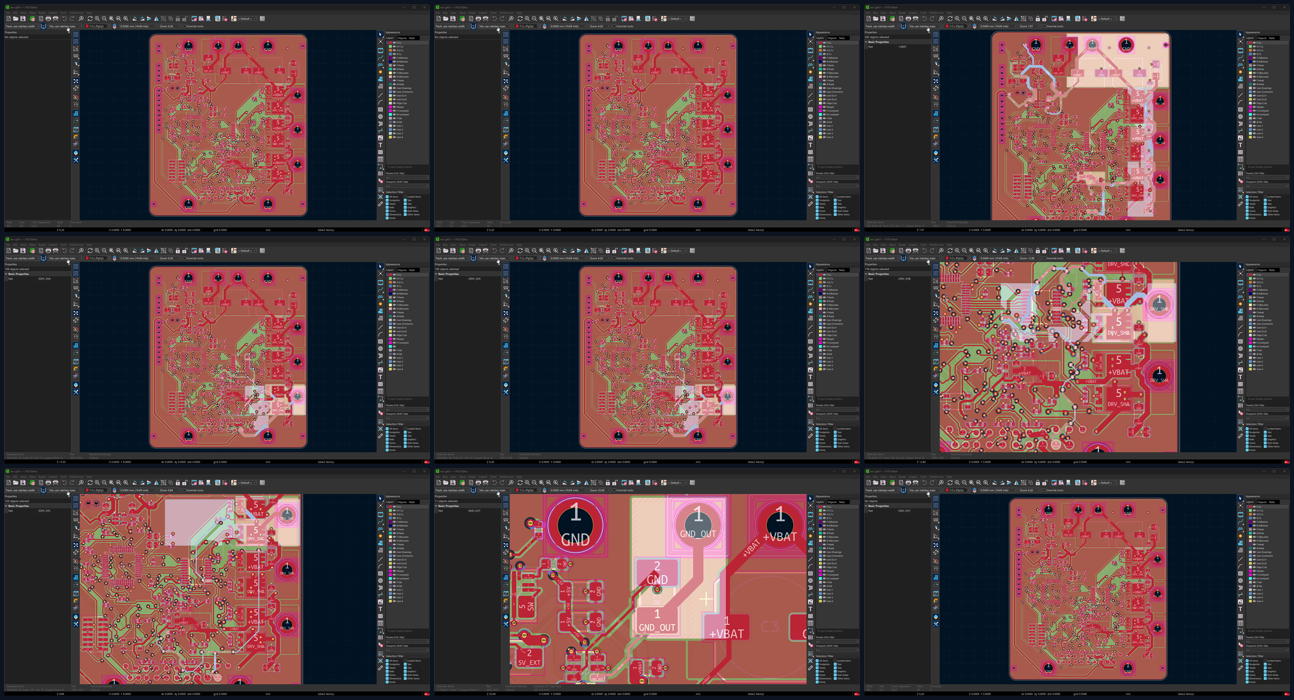The image size is (1294, 700).
Task: Open Footprint Editor icon in middle-left window
Action: (194, 250)
